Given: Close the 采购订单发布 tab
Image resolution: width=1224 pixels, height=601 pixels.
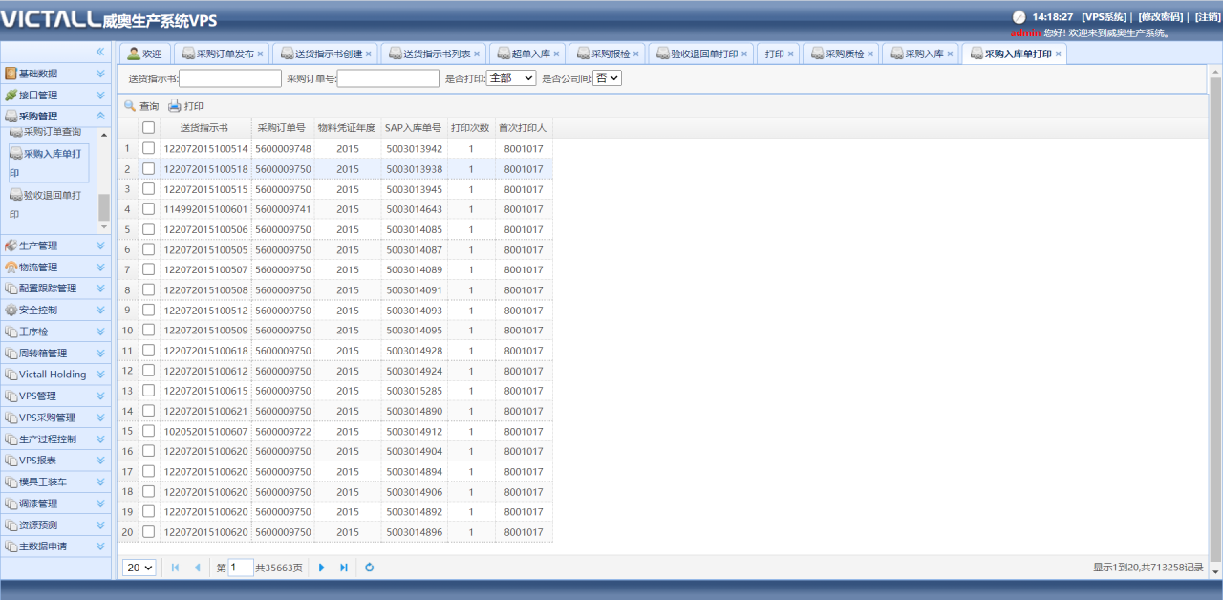Looking at the screenshot, I should point(261,54).
